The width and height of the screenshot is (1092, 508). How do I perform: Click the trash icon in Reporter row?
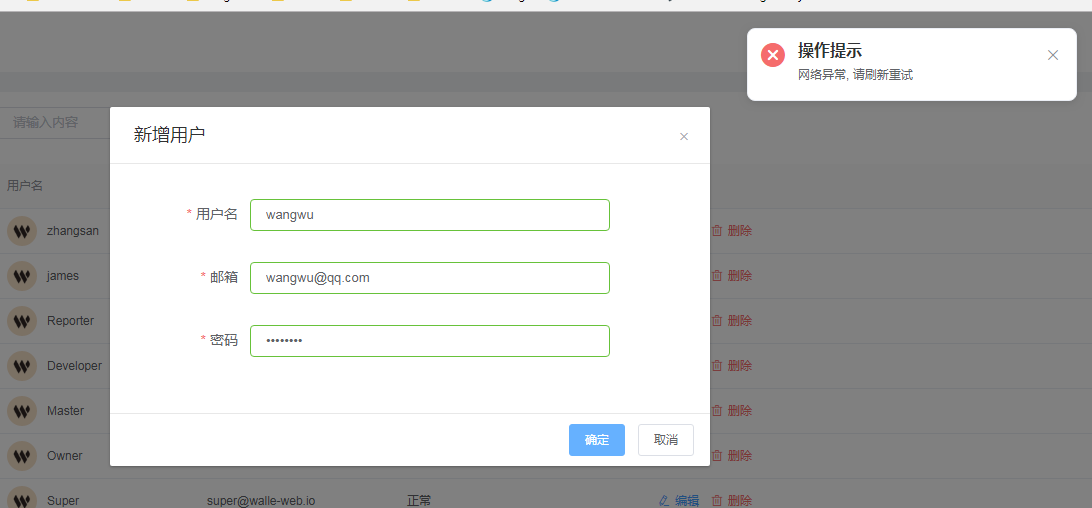click(x=717, y=321)
